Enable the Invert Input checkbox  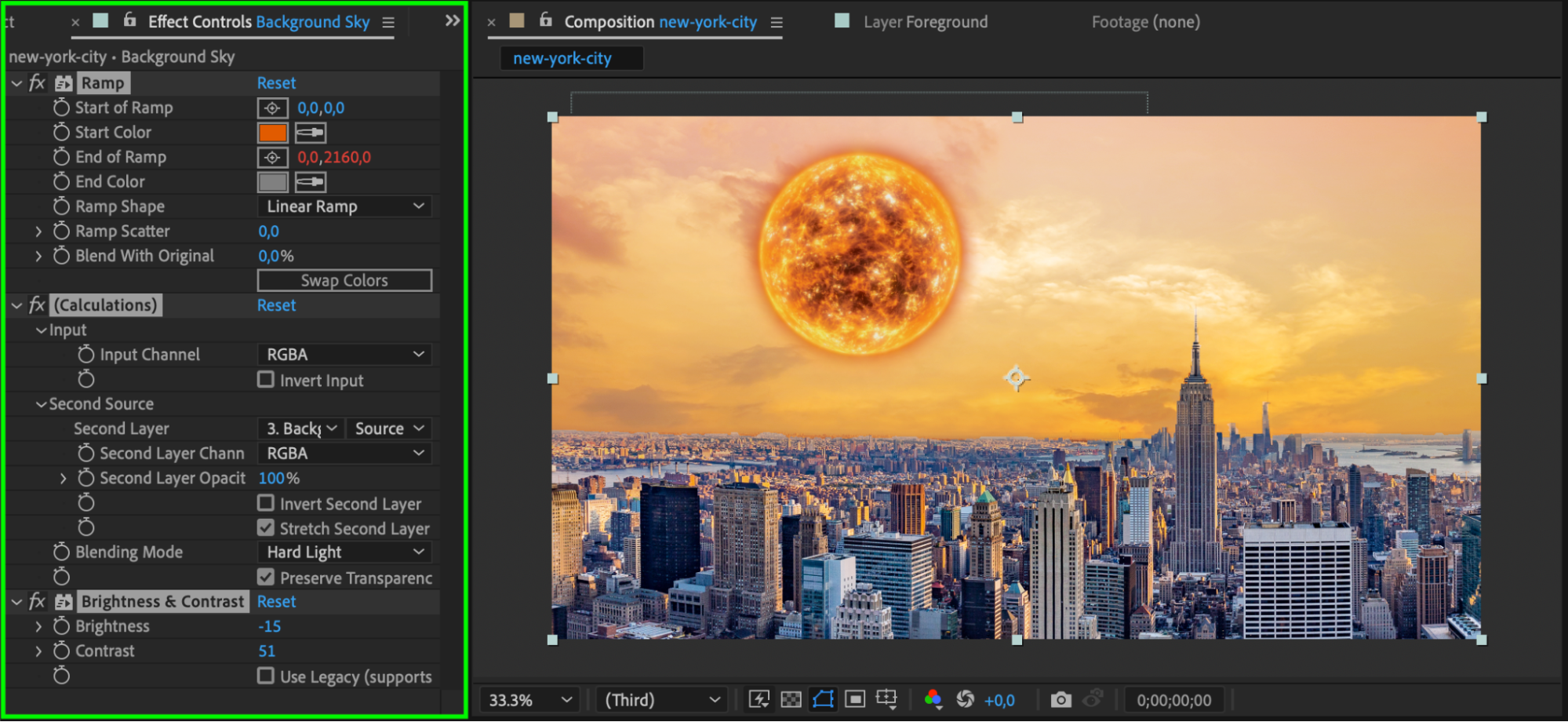[266, 380]
